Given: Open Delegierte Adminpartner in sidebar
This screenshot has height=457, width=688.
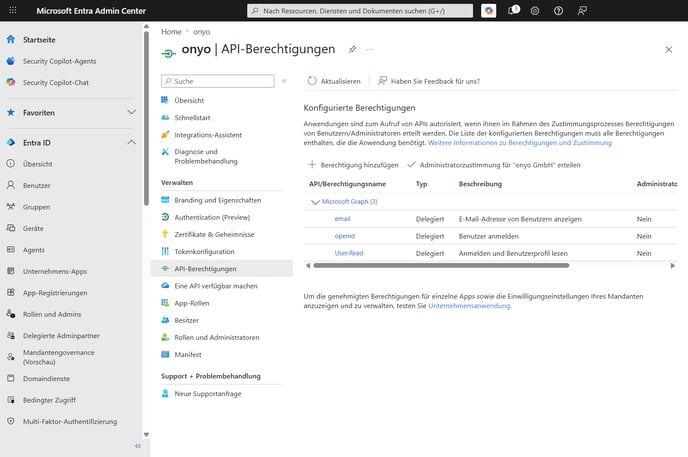Looking at the screenshot, I should pos(61,336).
